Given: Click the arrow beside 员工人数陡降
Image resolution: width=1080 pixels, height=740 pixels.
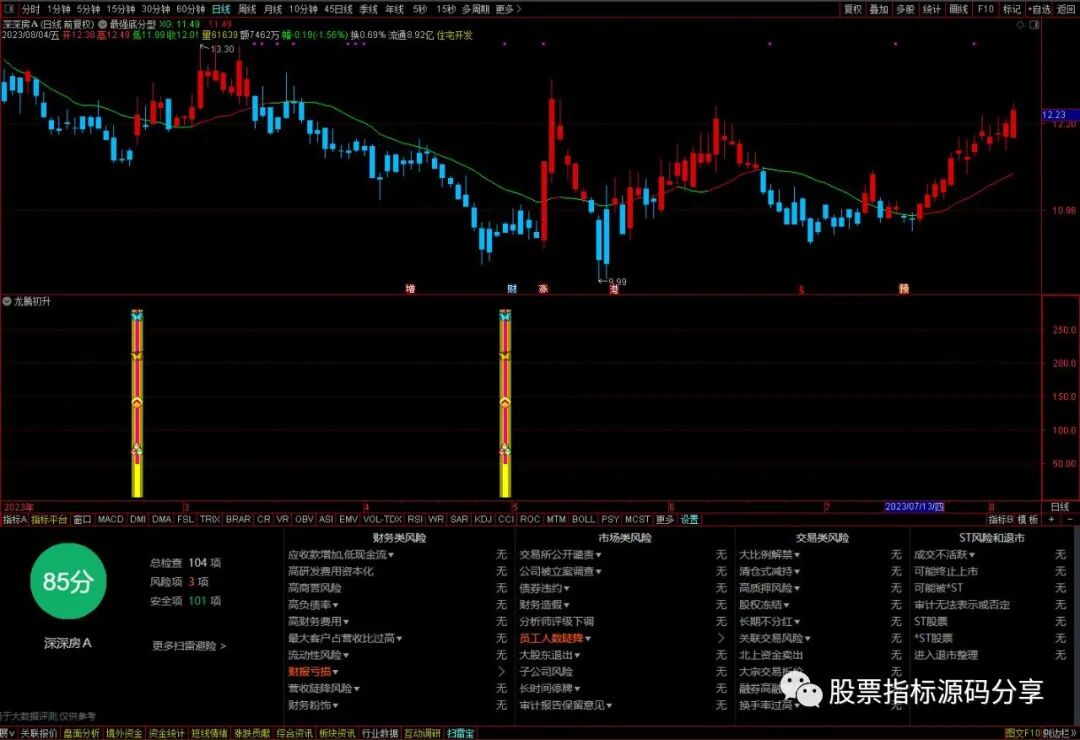Looking at the screenshot, I should point(721,638).
